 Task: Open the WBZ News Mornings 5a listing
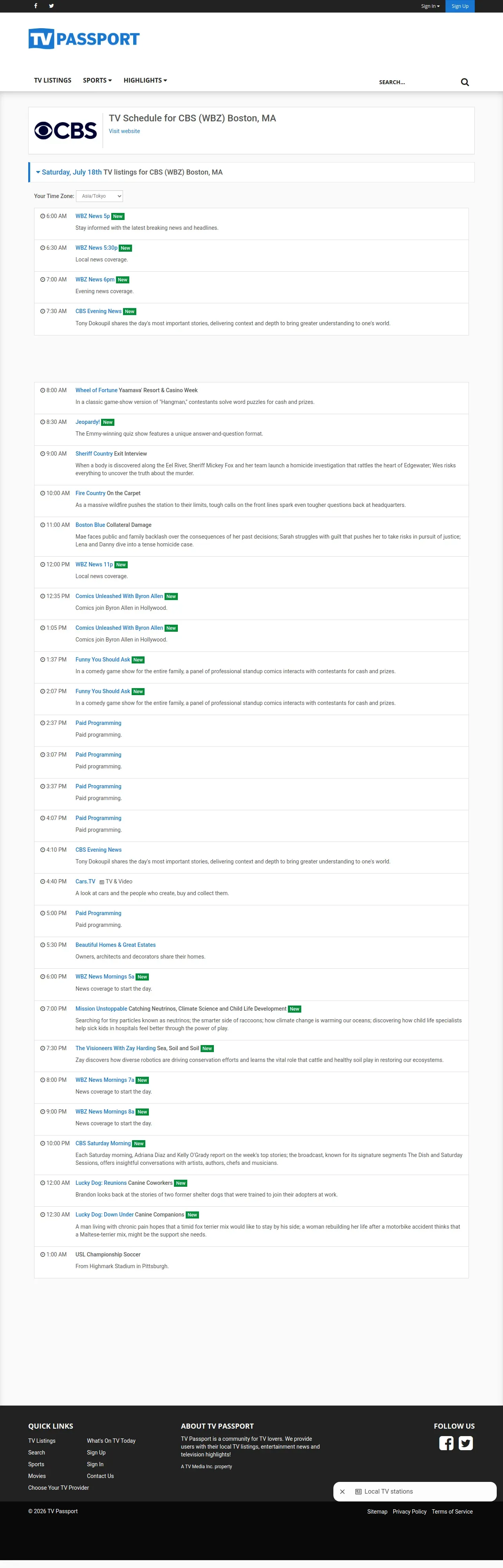coord(105,976)
